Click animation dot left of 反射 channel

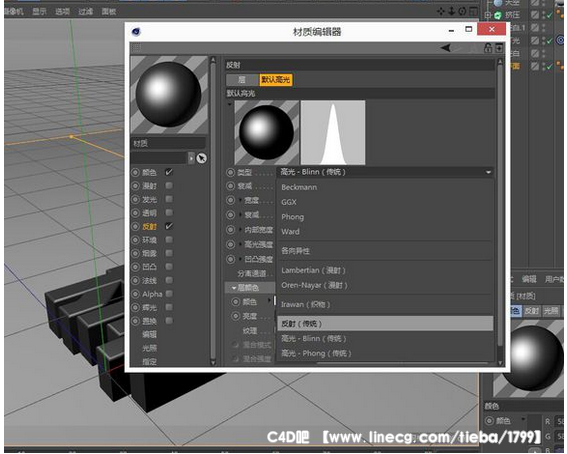coord(135,226)
